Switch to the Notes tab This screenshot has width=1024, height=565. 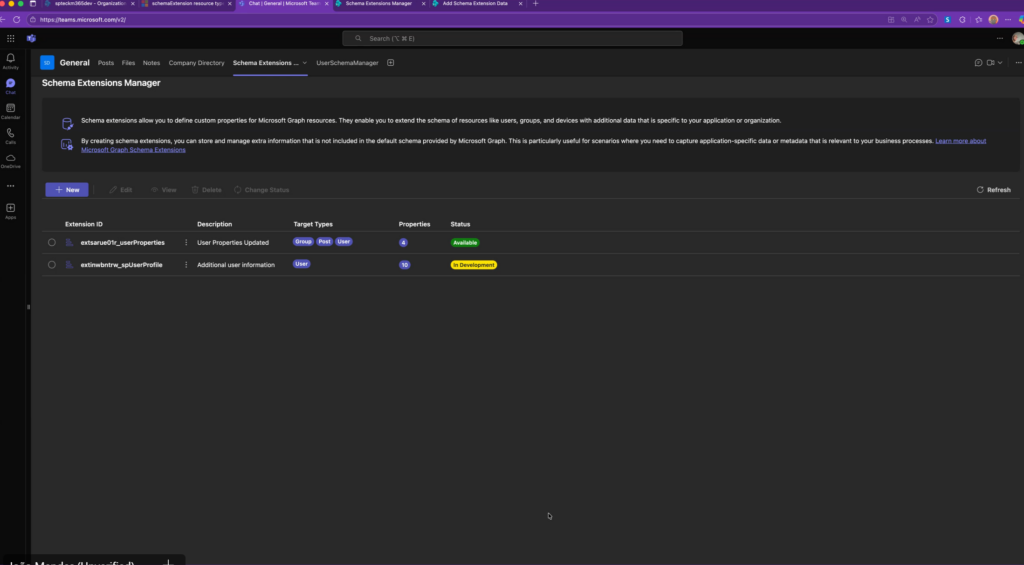point(152,63)
